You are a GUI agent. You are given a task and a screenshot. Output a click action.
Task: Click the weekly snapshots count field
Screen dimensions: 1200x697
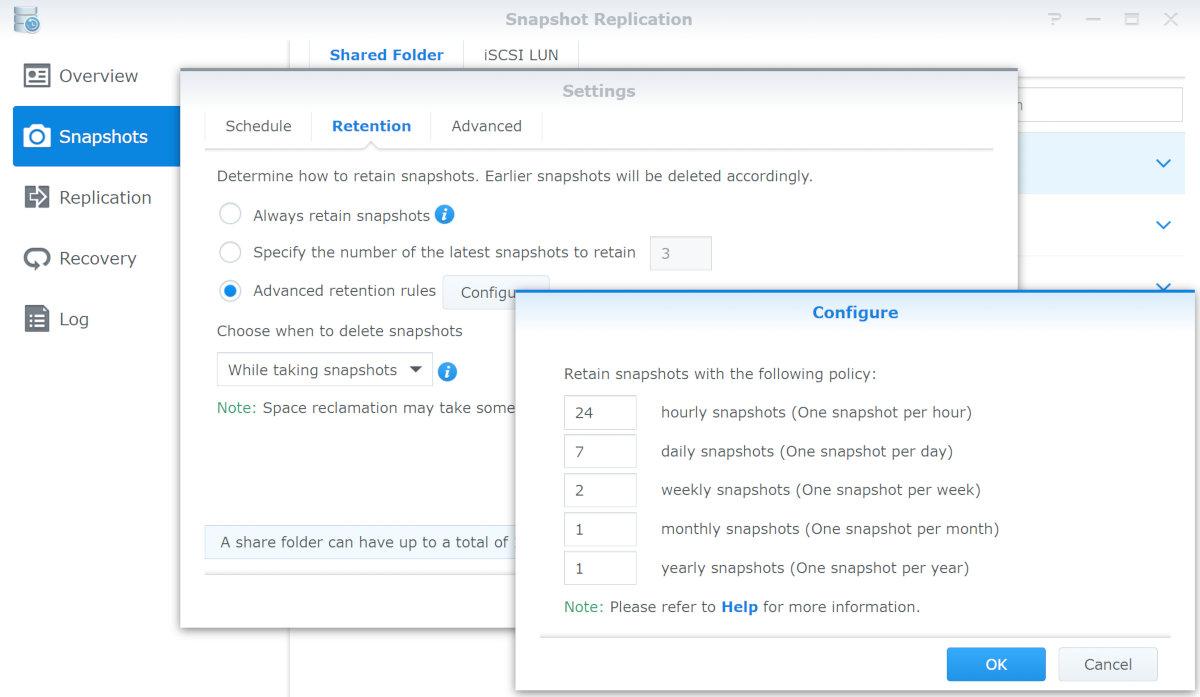pos(600,490)
